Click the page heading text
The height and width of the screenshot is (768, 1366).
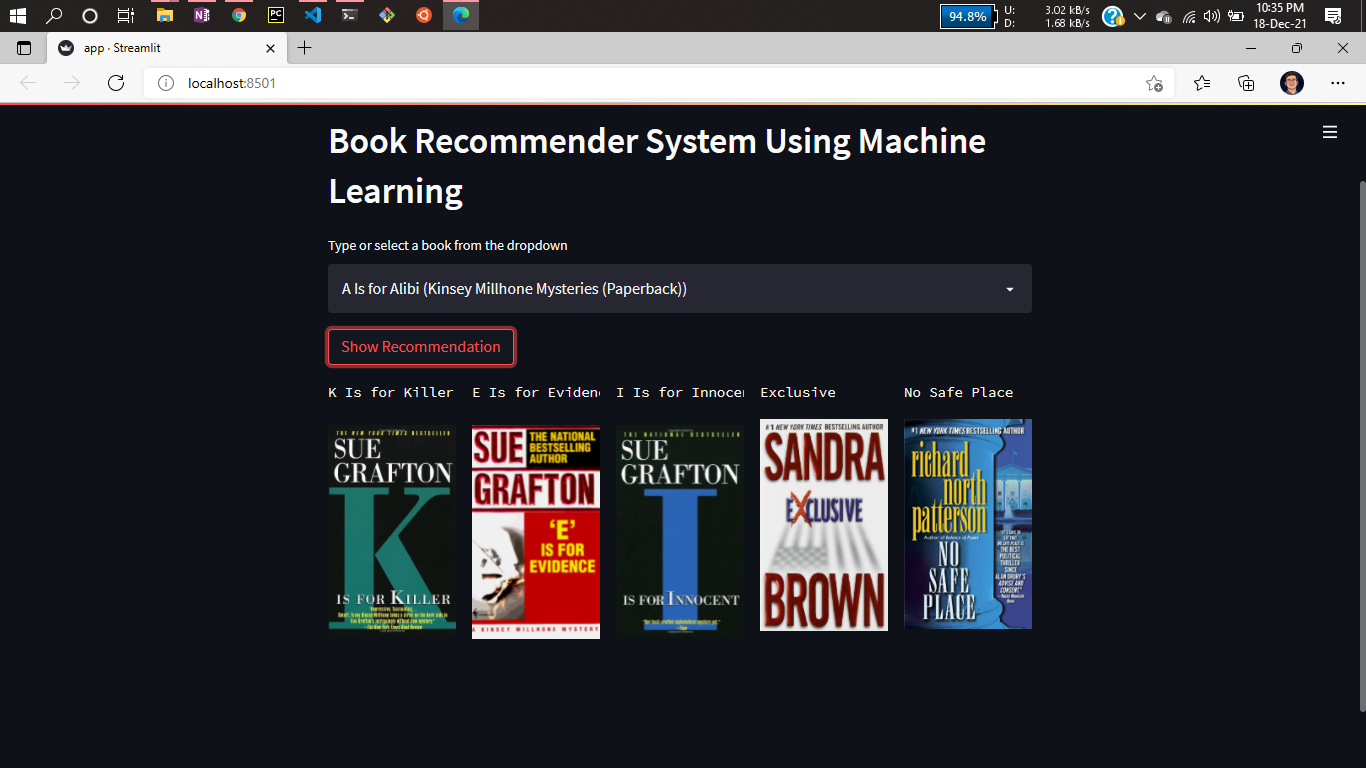click(657, 166)
